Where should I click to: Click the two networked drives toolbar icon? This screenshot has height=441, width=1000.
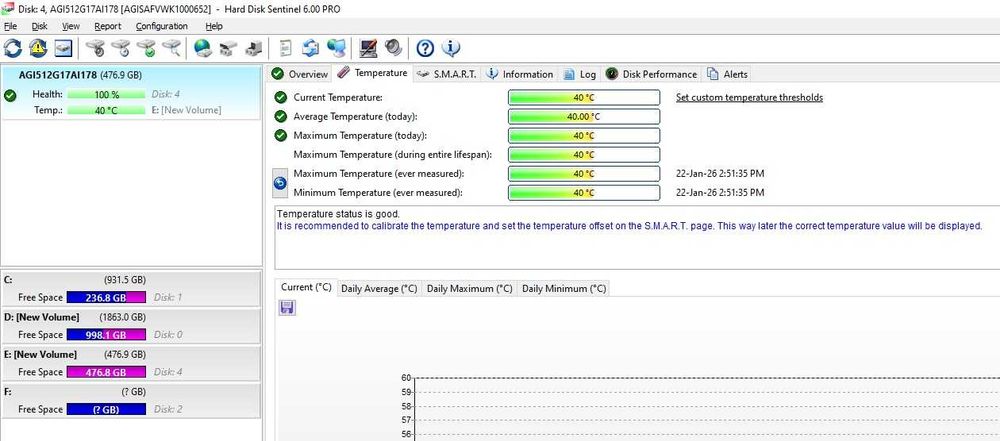228,48
